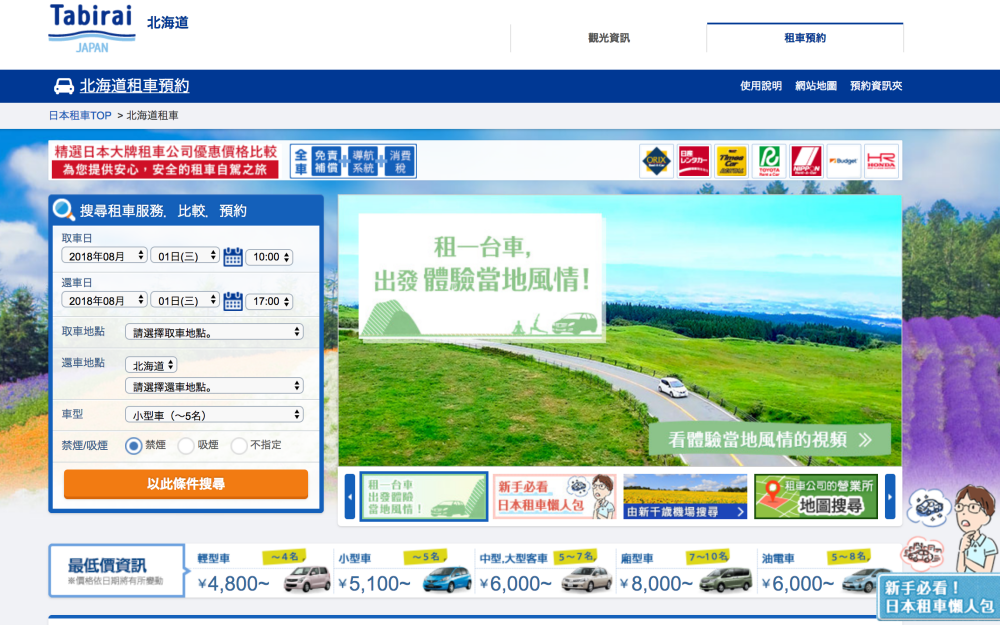Screen dimensions: 1000x625
Task: Click the 日本租車TOP breadcrumb link
Action: (80, 115)
